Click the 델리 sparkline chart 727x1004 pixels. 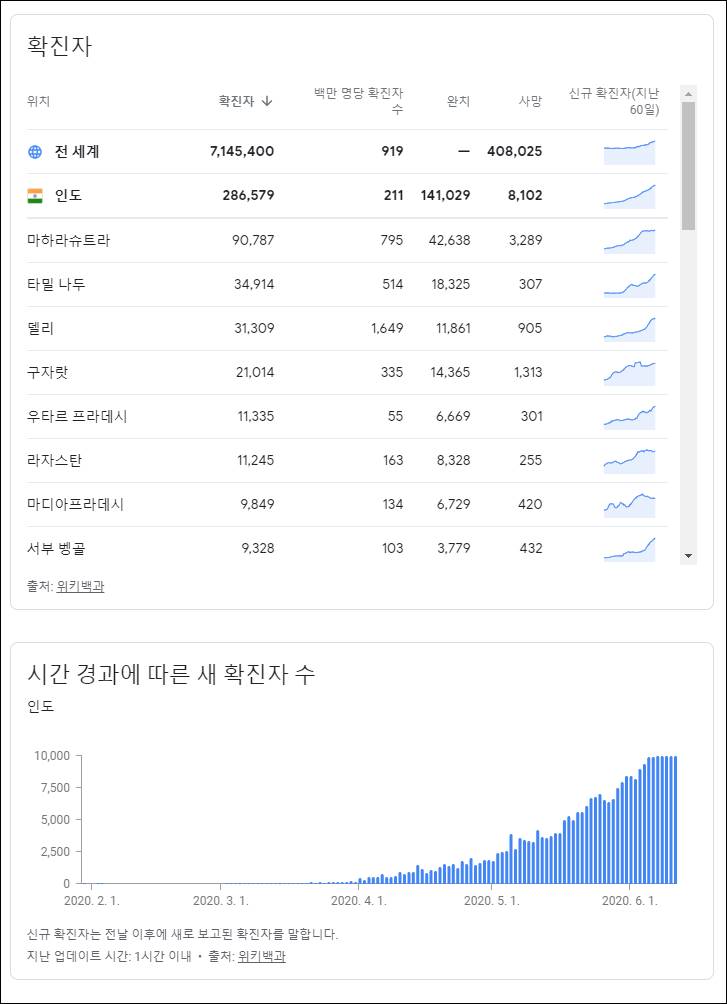click(x=630, y=329)
